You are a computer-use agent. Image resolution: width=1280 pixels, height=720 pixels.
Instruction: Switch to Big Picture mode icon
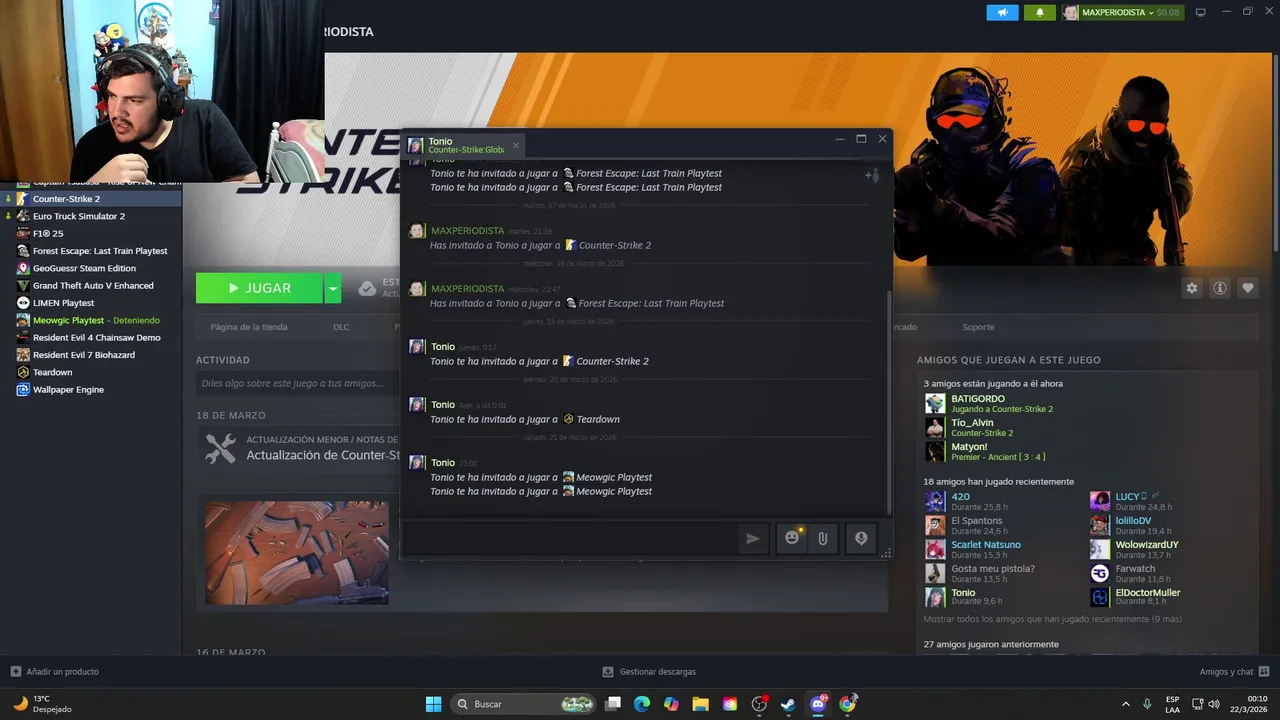click(1201, 12)
